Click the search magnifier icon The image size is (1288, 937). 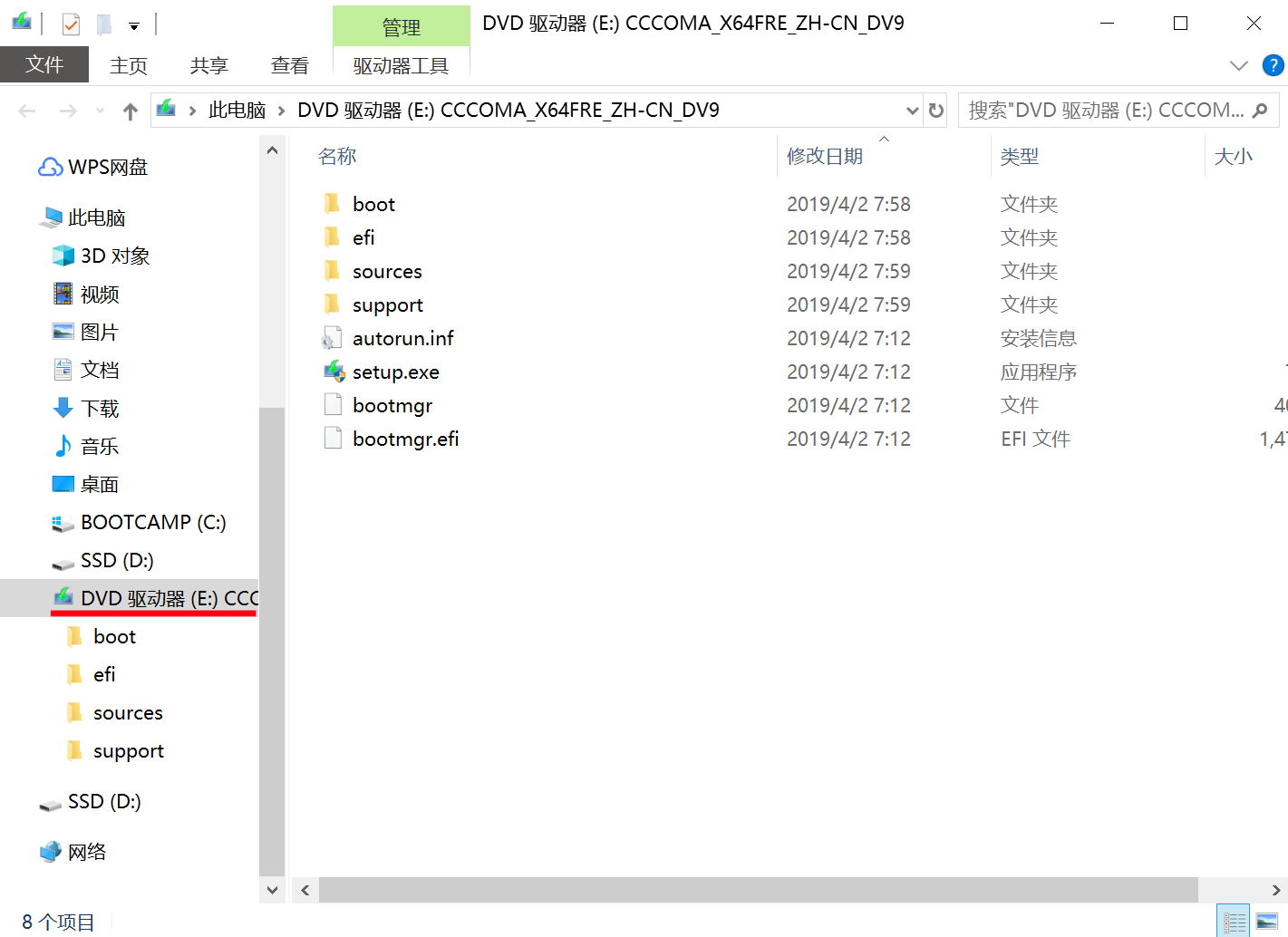(x=1260, y=111)
